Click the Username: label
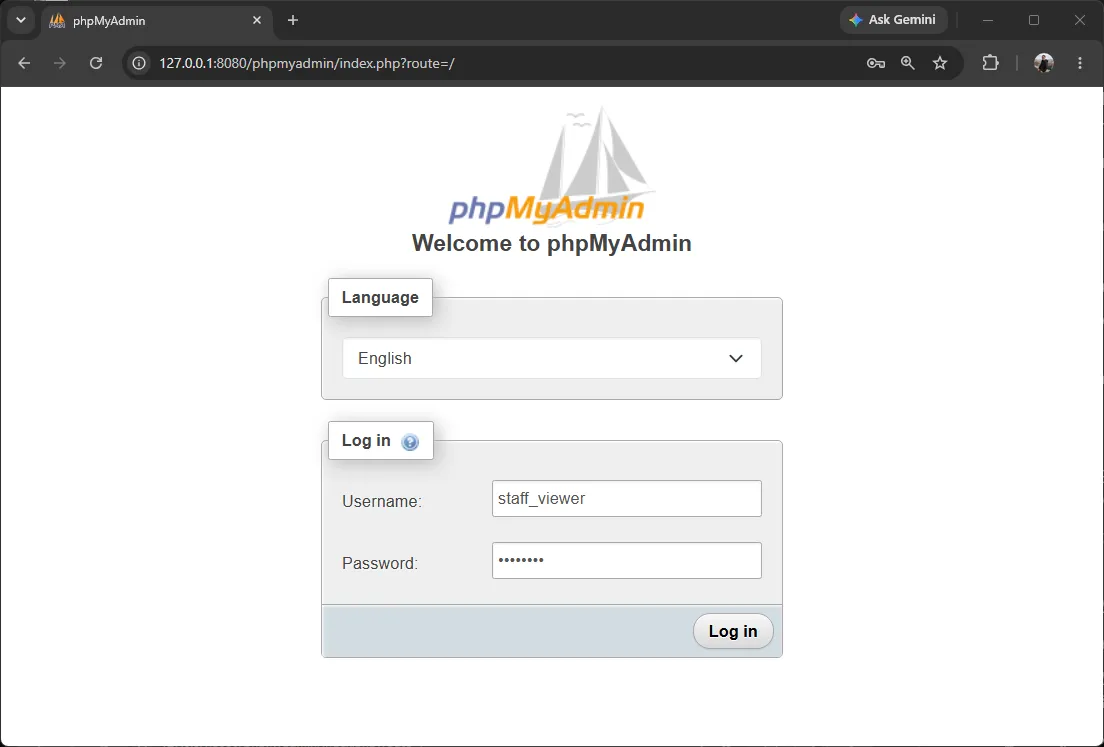 pos(382,501)
